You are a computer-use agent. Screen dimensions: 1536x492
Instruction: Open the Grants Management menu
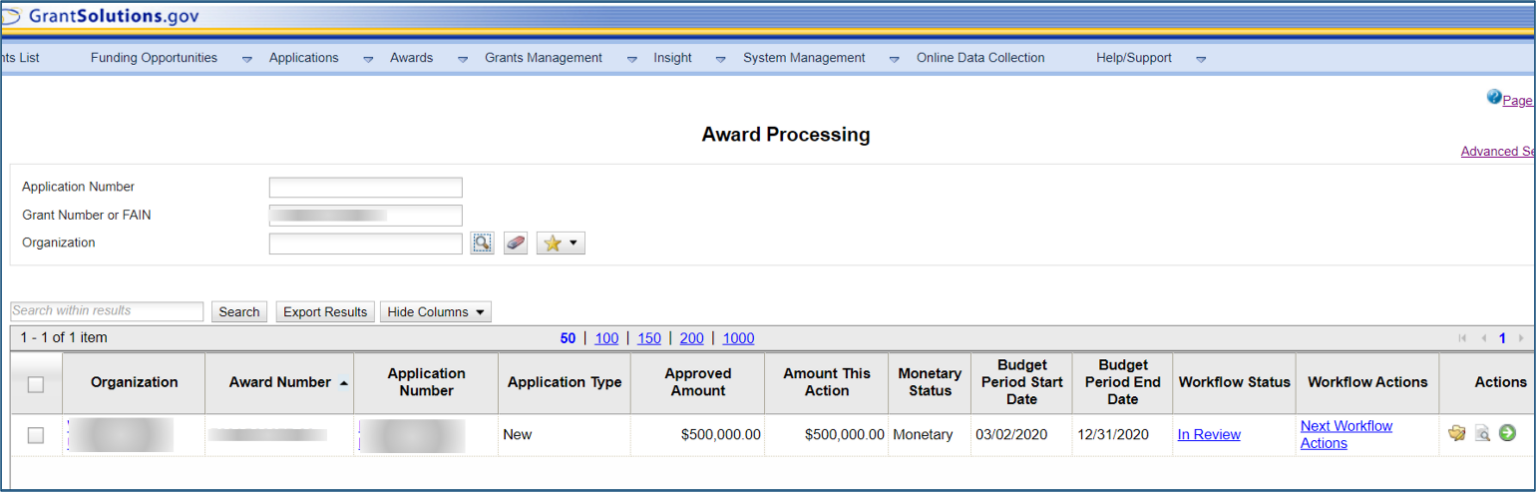(x=543, y=58)
